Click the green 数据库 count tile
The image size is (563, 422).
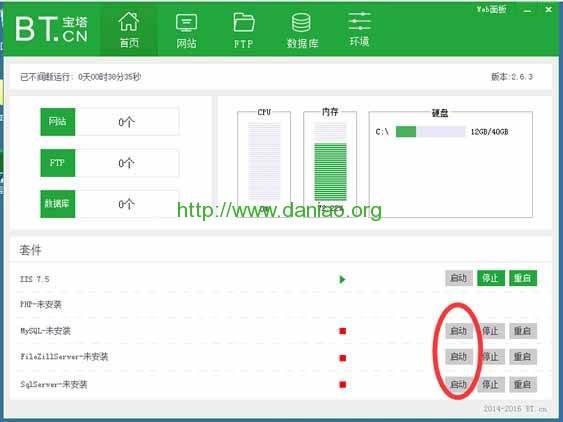tap(57, 204)
